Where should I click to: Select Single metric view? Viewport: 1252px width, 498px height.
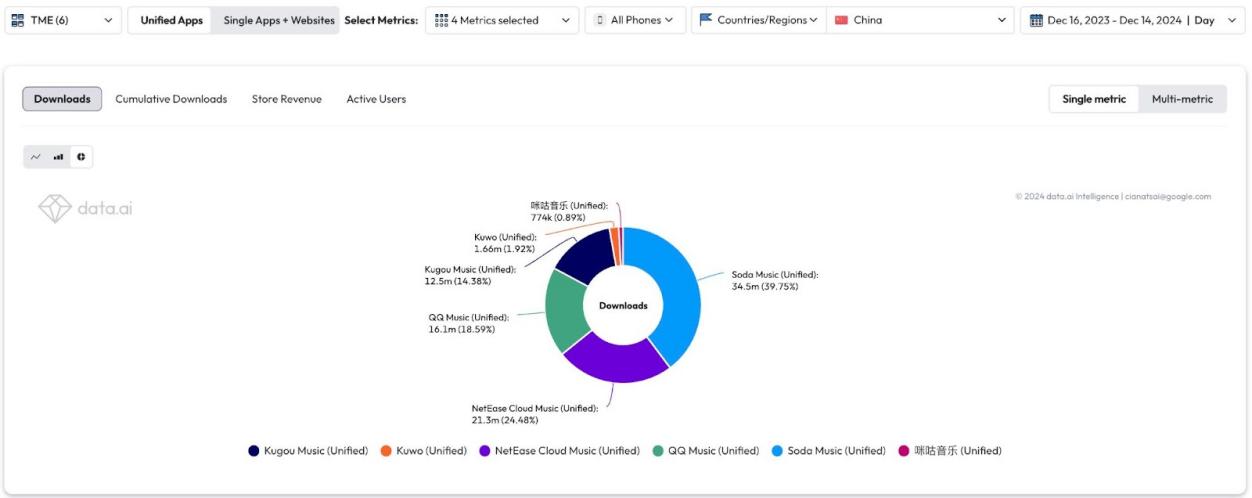1094,99
